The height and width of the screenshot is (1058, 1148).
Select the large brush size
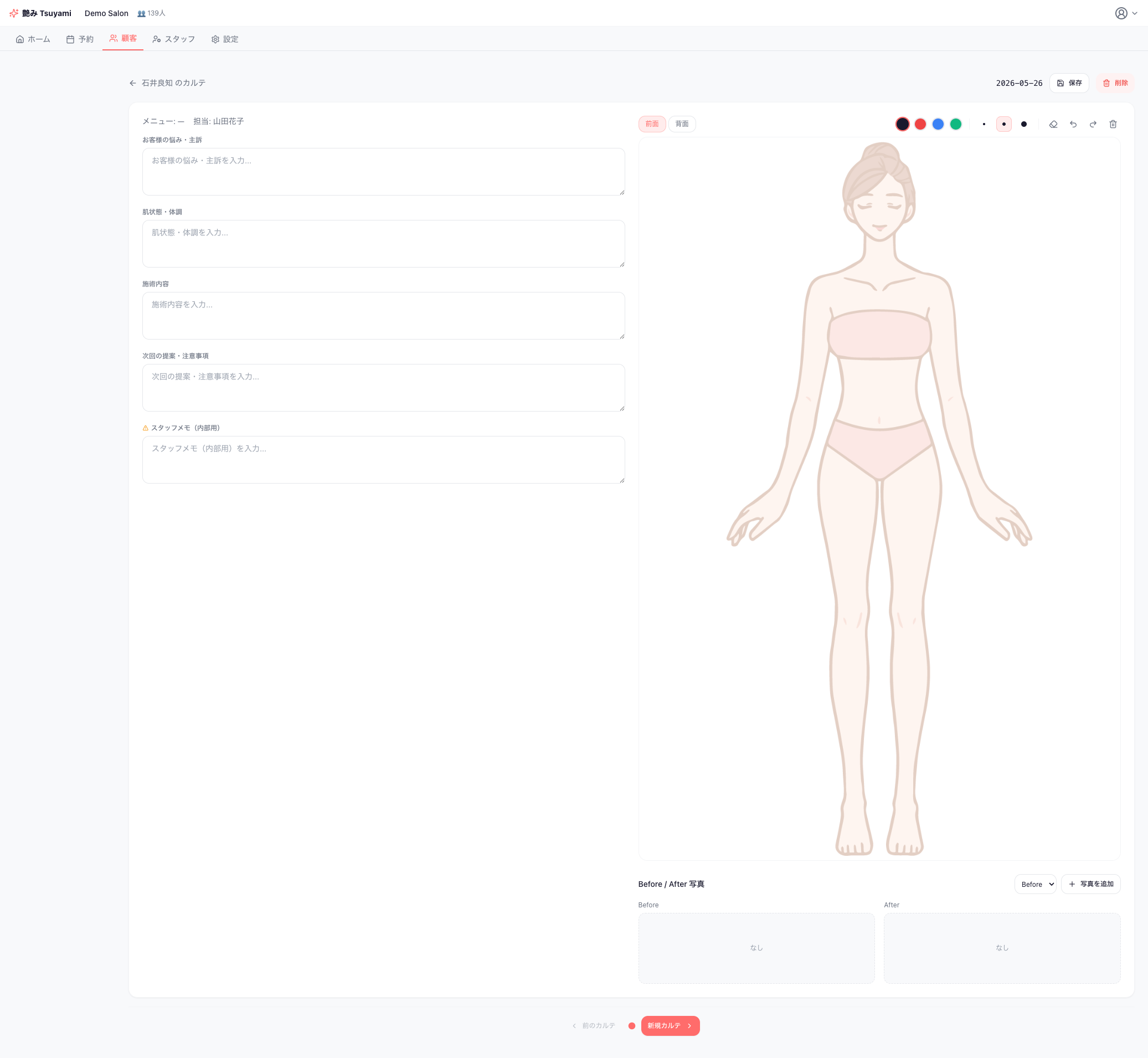1024,124
